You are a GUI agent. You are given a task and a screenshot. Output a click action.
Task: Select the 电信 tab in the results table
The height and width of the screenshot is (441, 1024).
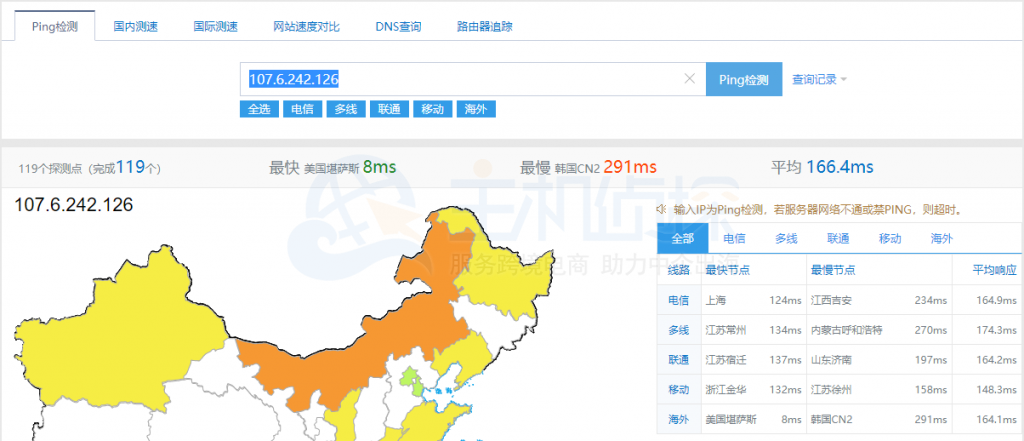pyautogui.click(x=734, y=238)
